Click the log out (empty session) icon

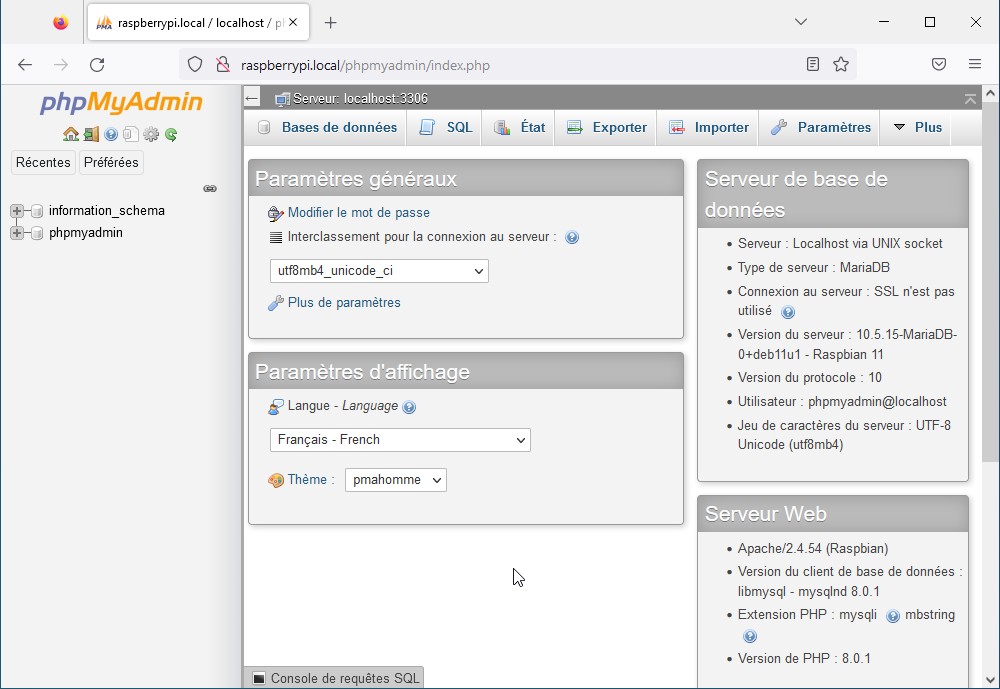coord(91,134)
